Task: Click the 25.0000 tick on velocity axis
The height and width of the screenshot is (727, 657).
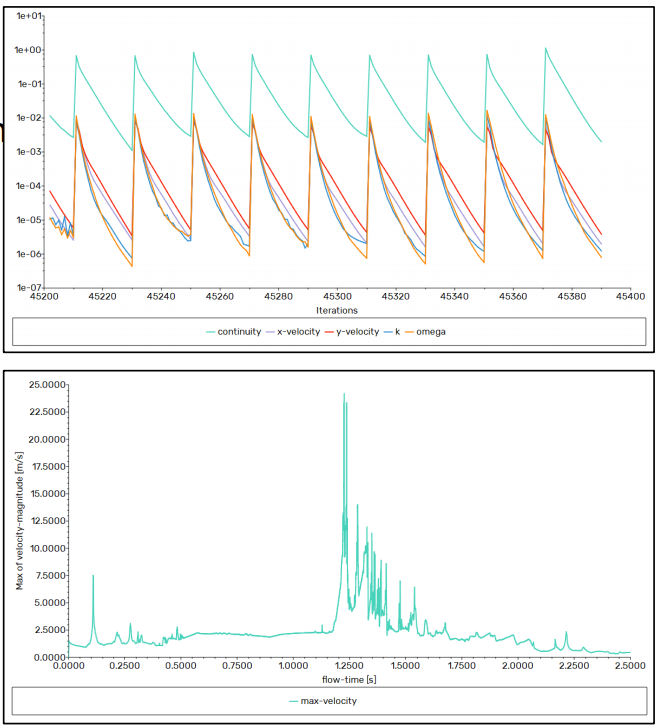Action: point(42,384)
